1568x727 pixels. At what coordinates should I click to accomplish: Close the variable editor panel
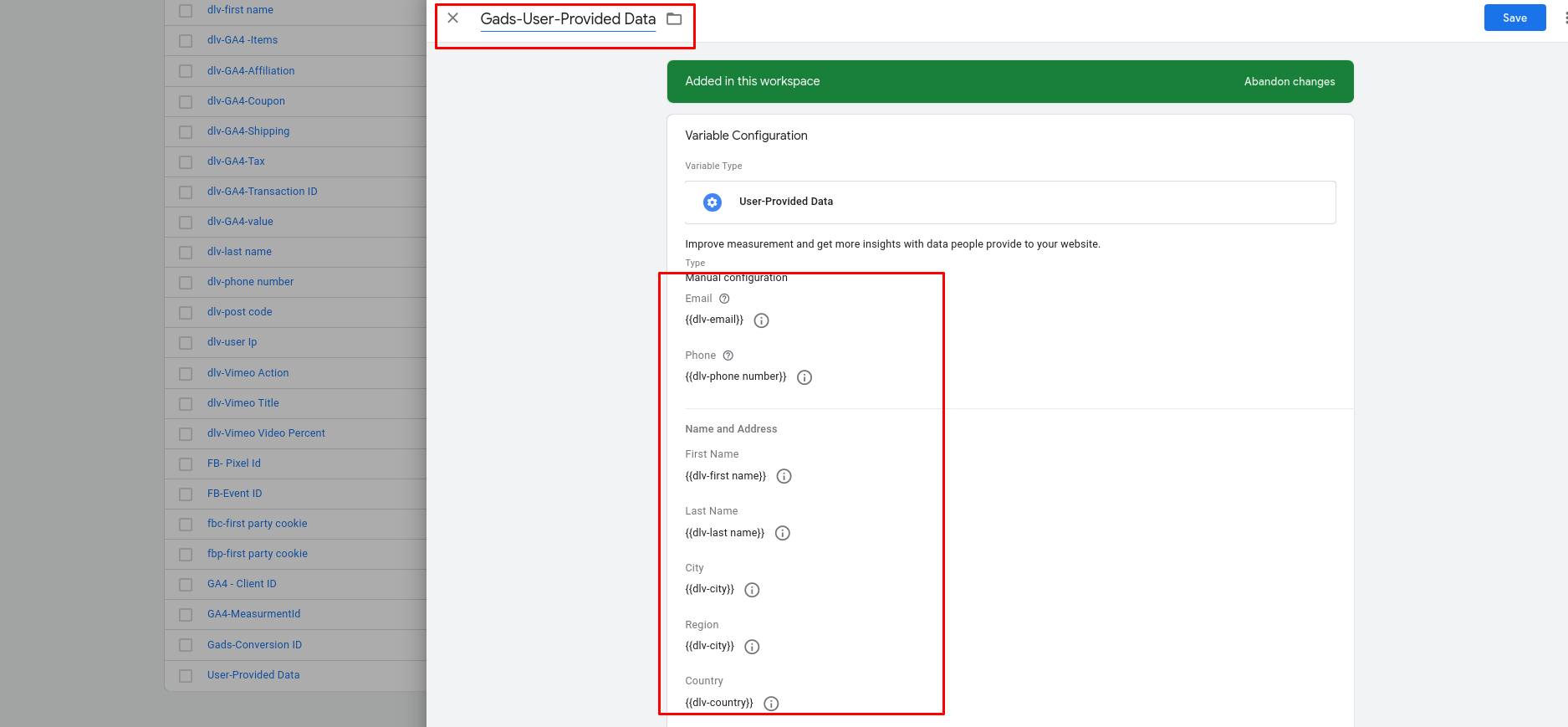click(x=452, y=18)
